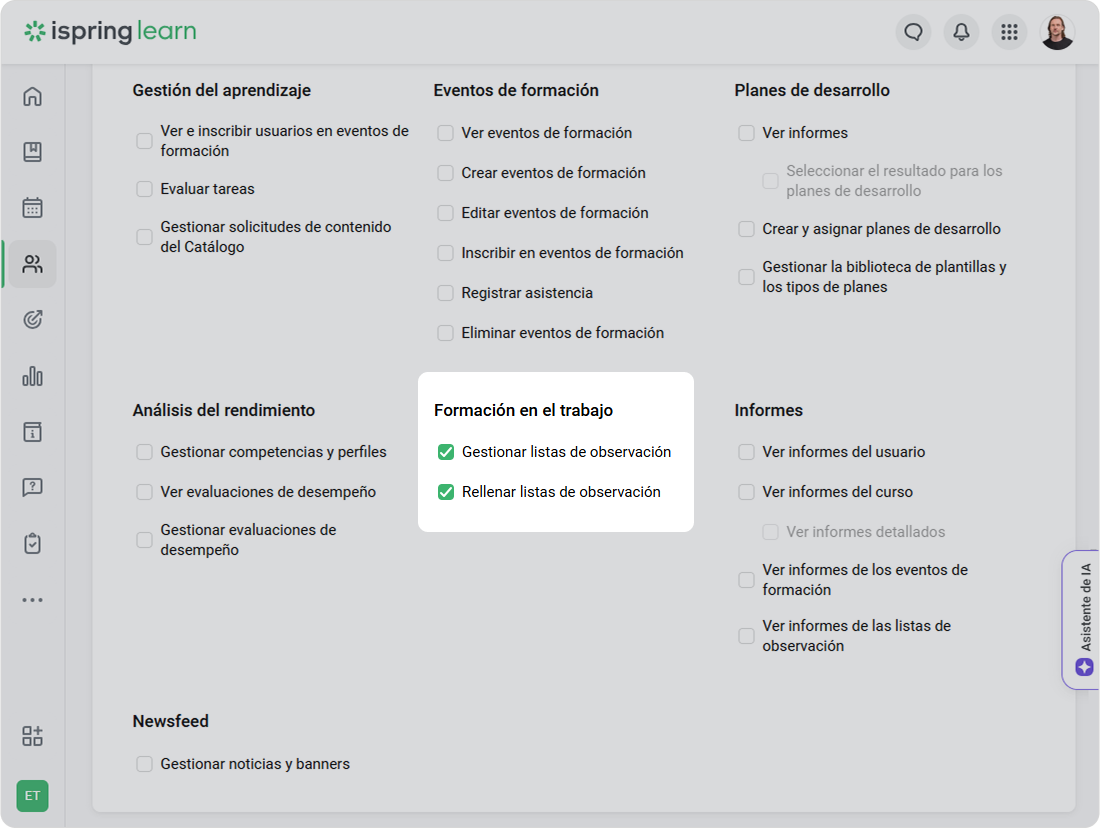Image resolution: width=1100 pixels, height=828 pixels.
Task: Open the chat messages icon
Action: pos(913,32)
